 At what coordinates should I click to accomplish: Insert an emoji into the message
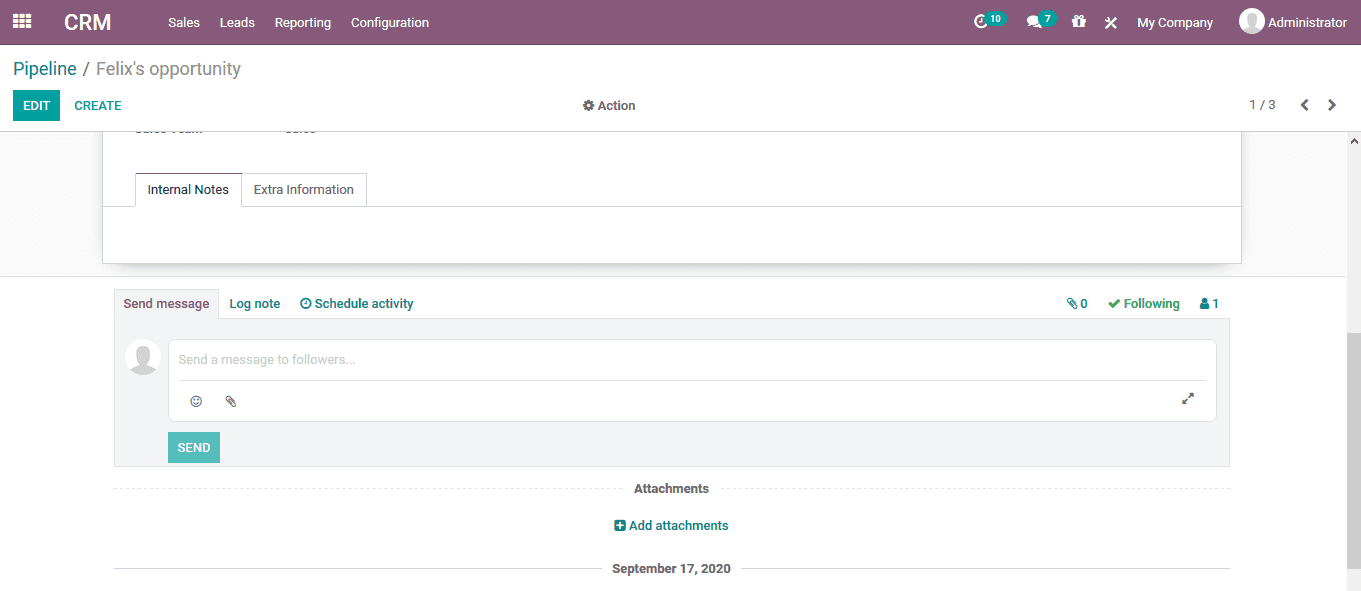196,401
